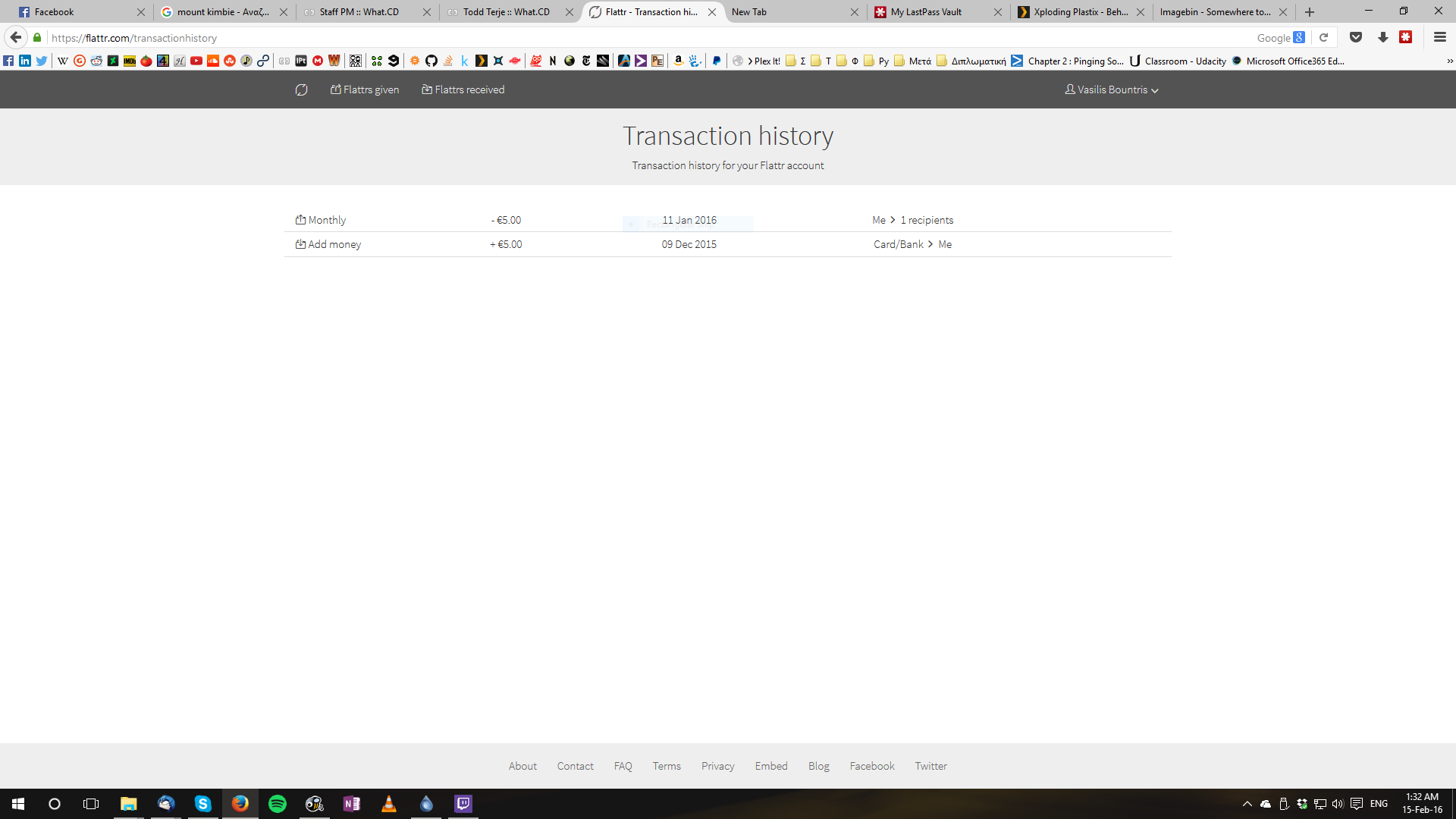
Task: Open the Embed footer link
Action: pyautogui.click(x=771, y=766)
